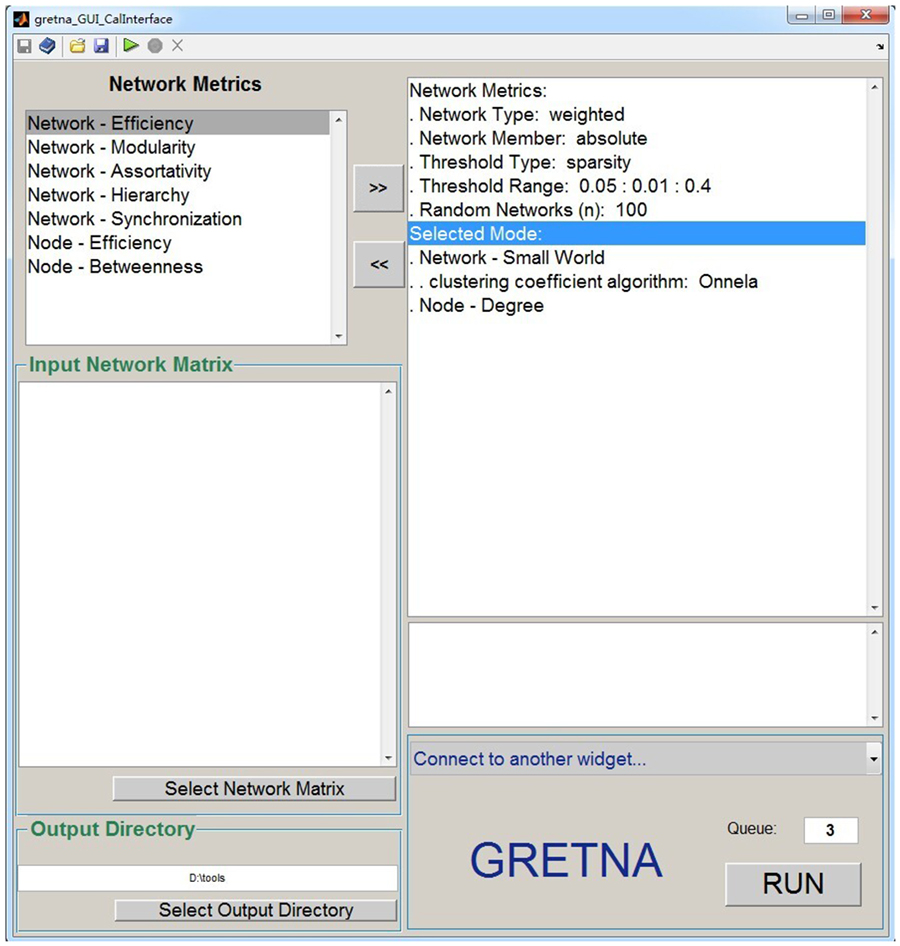Click the Network Type: weighted line

[637, 114]
